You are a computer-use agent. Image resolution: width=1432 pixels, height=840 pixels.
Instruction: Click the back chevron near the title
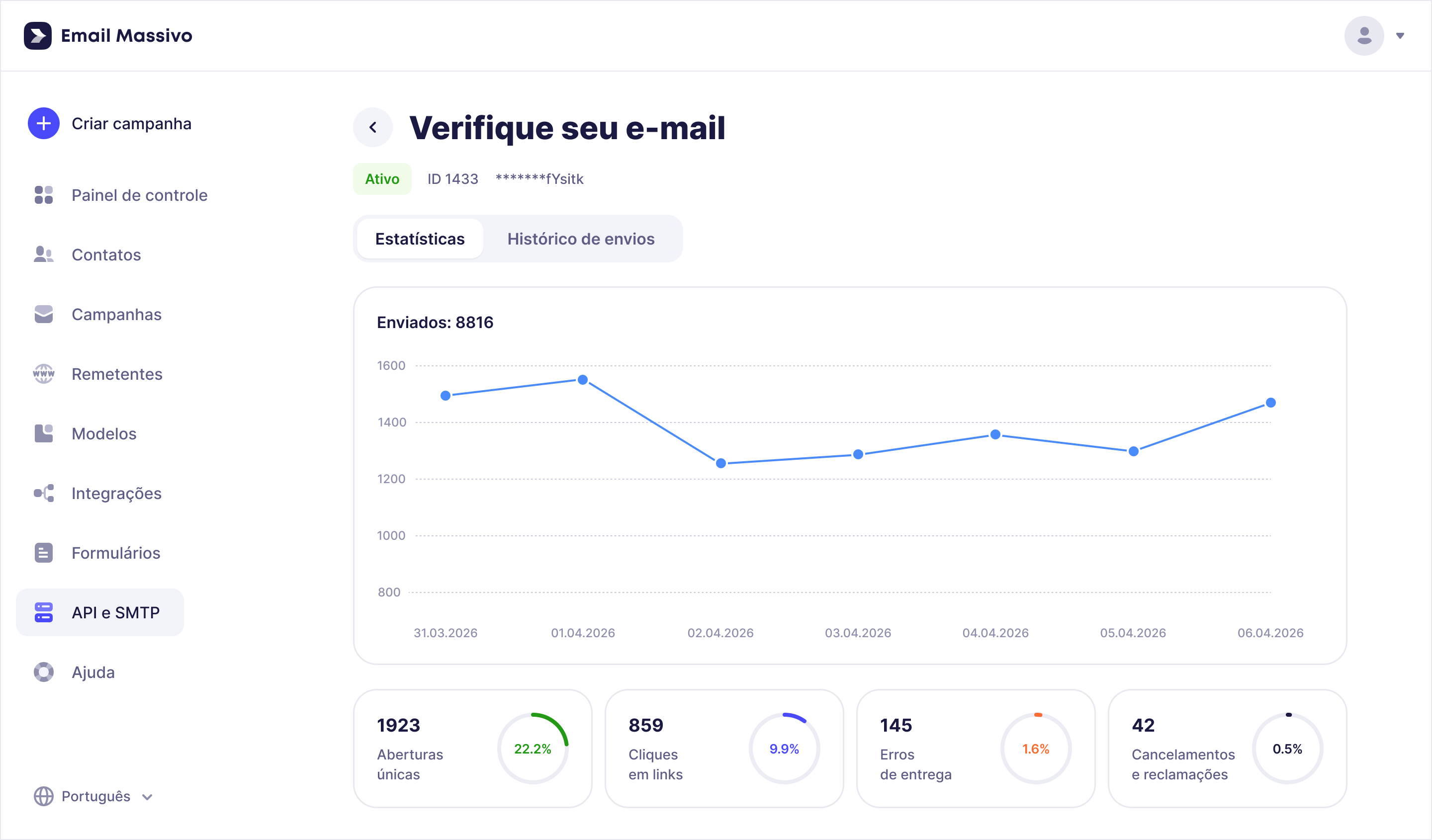pyautogui.click(x=372, y=127)
